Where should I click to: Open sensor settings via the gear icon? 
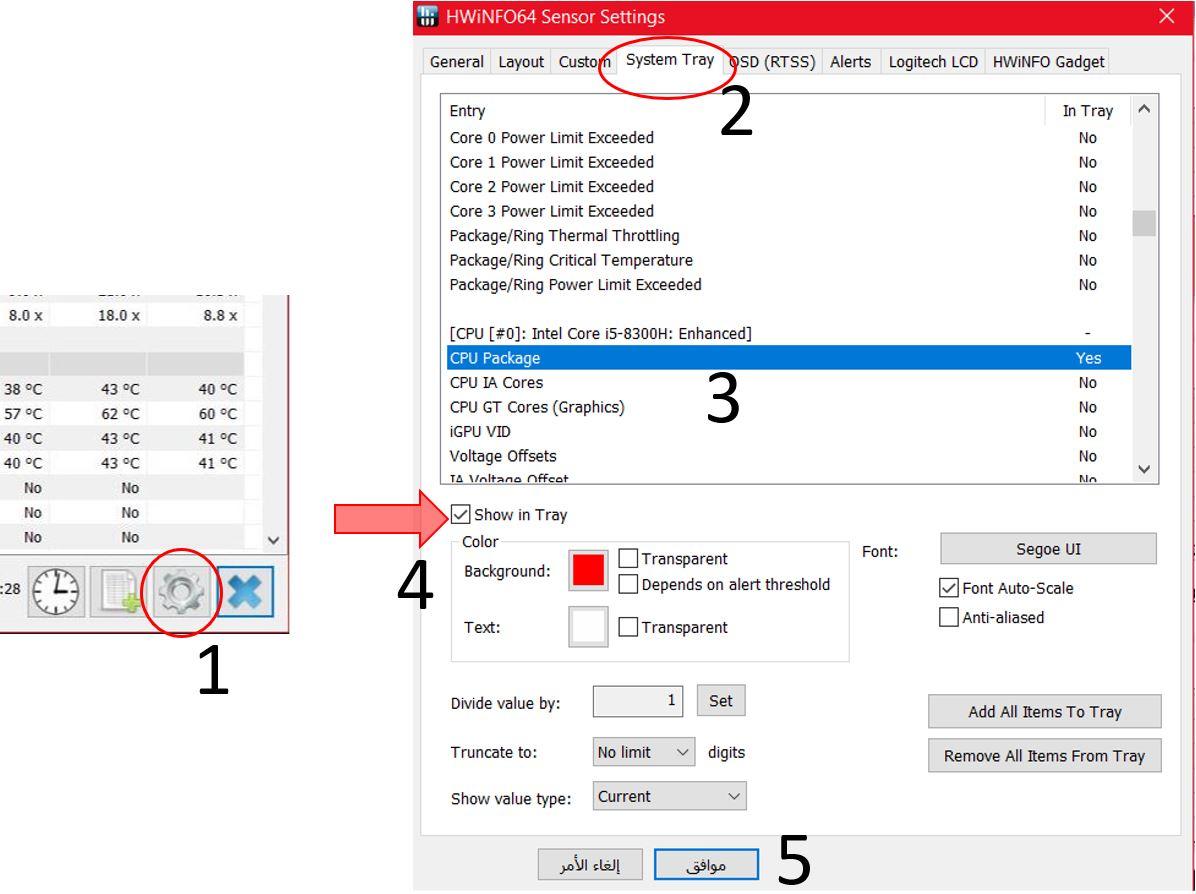[x=182, y=591]
